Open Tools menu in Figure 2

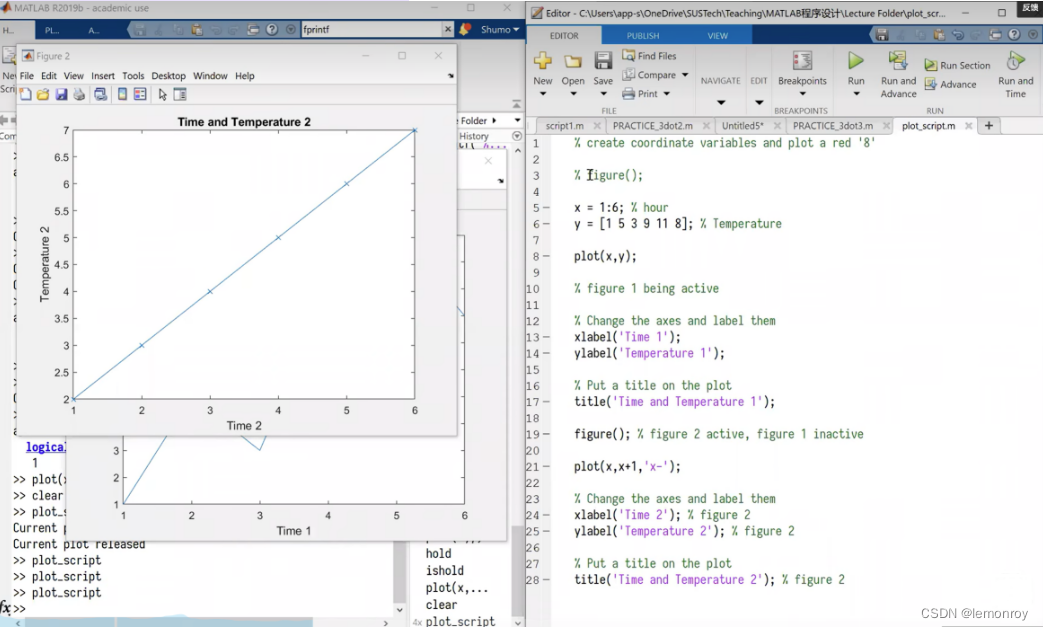(133, 76)
